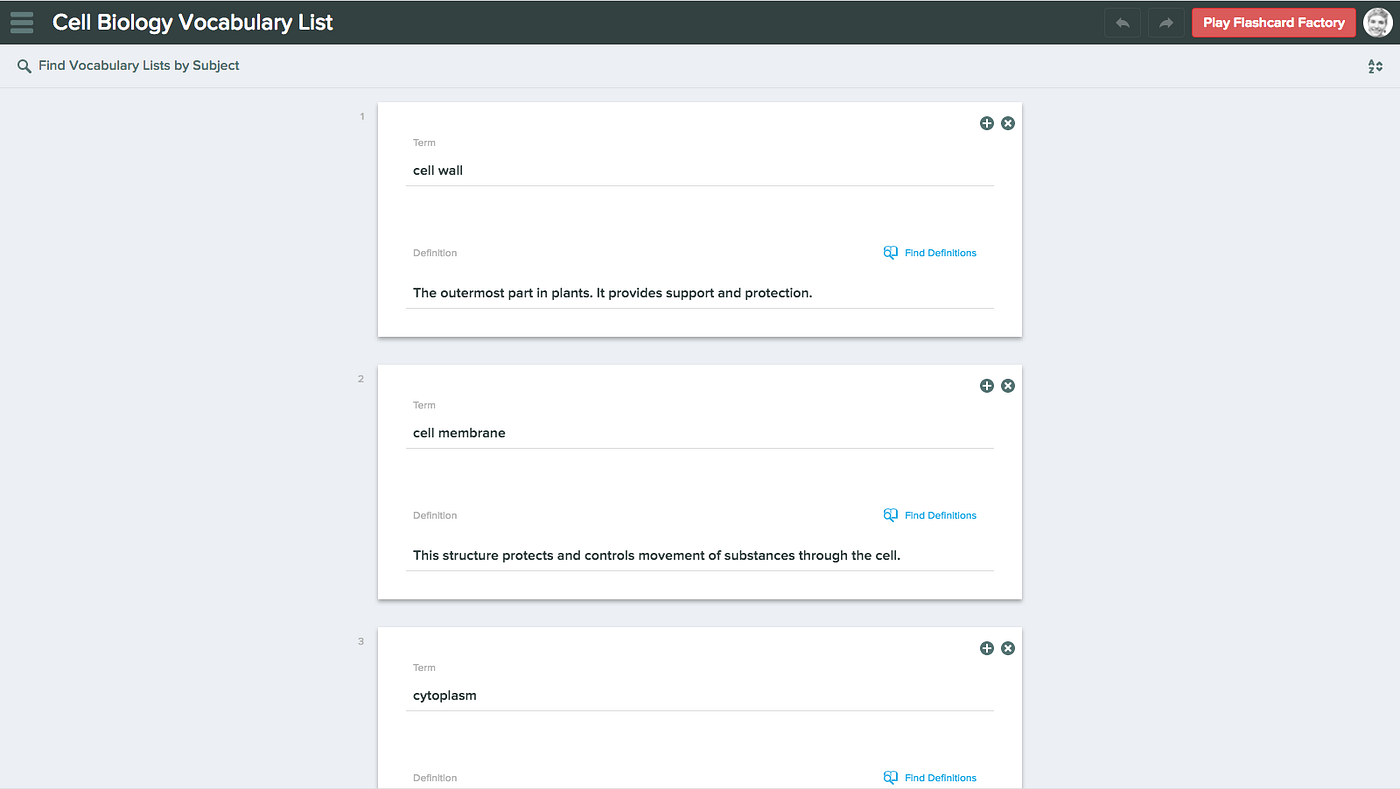The height and width of the screenshot is (789, 1400).
Task: Click the redo arrow in the toolbar
Action: click(1165, 21)
